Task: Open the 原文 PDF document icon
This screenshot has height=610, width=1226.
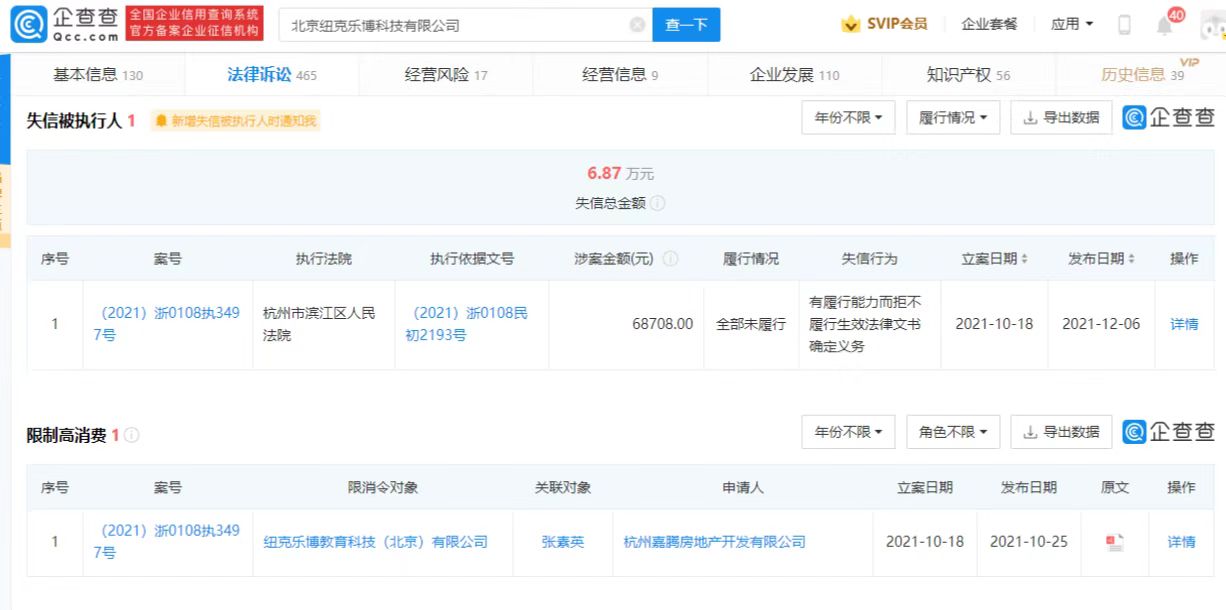Action: [x=1114, y=542]
